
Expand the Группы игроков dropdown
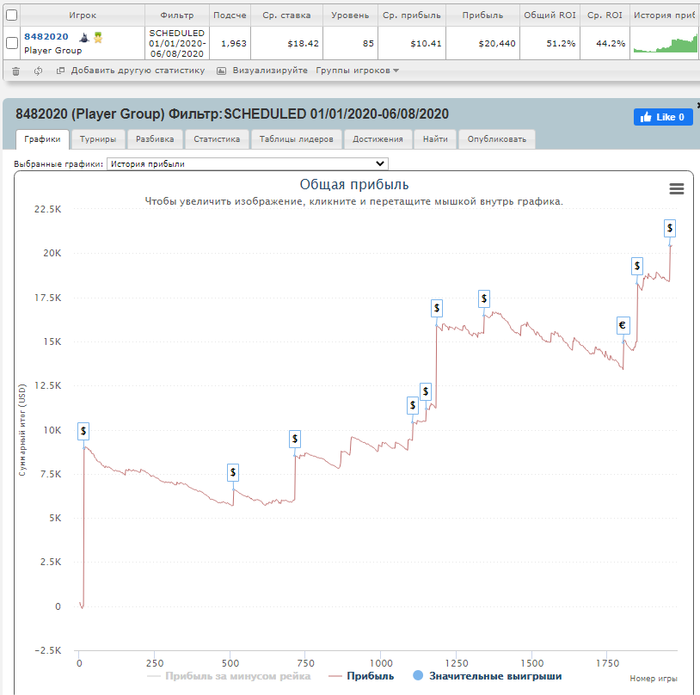pyautogui.click(x=357, y=71)
